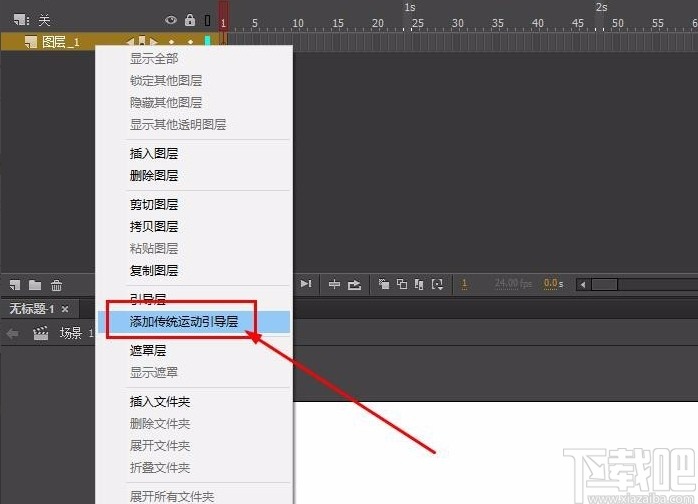Click the go to last frame button
This screenshot has height=504, width=698.
pyautogui.click(x=306, y=284)
